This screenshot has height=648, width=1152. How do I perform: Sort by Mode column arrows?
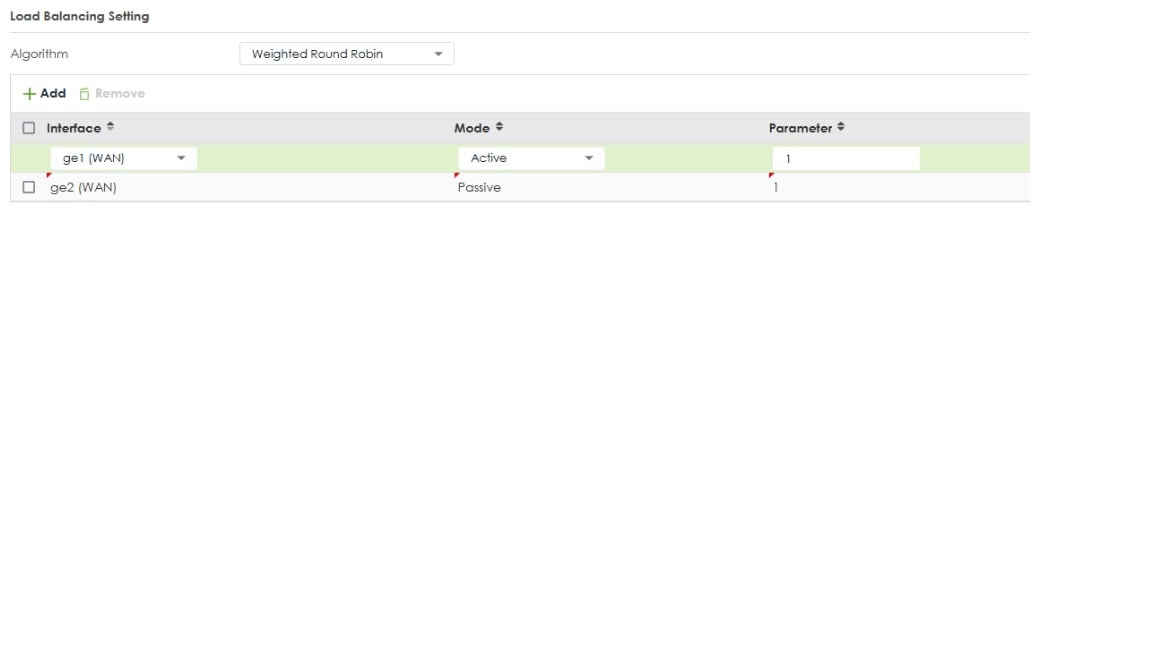pos(499,126)
